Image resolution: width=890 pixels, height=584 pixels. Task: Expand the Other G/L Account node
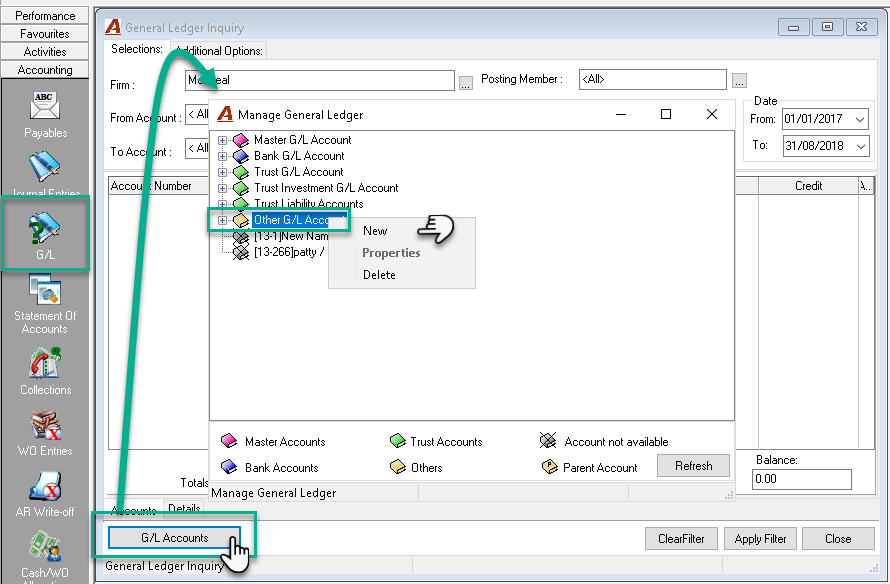(x=222, y=220)
